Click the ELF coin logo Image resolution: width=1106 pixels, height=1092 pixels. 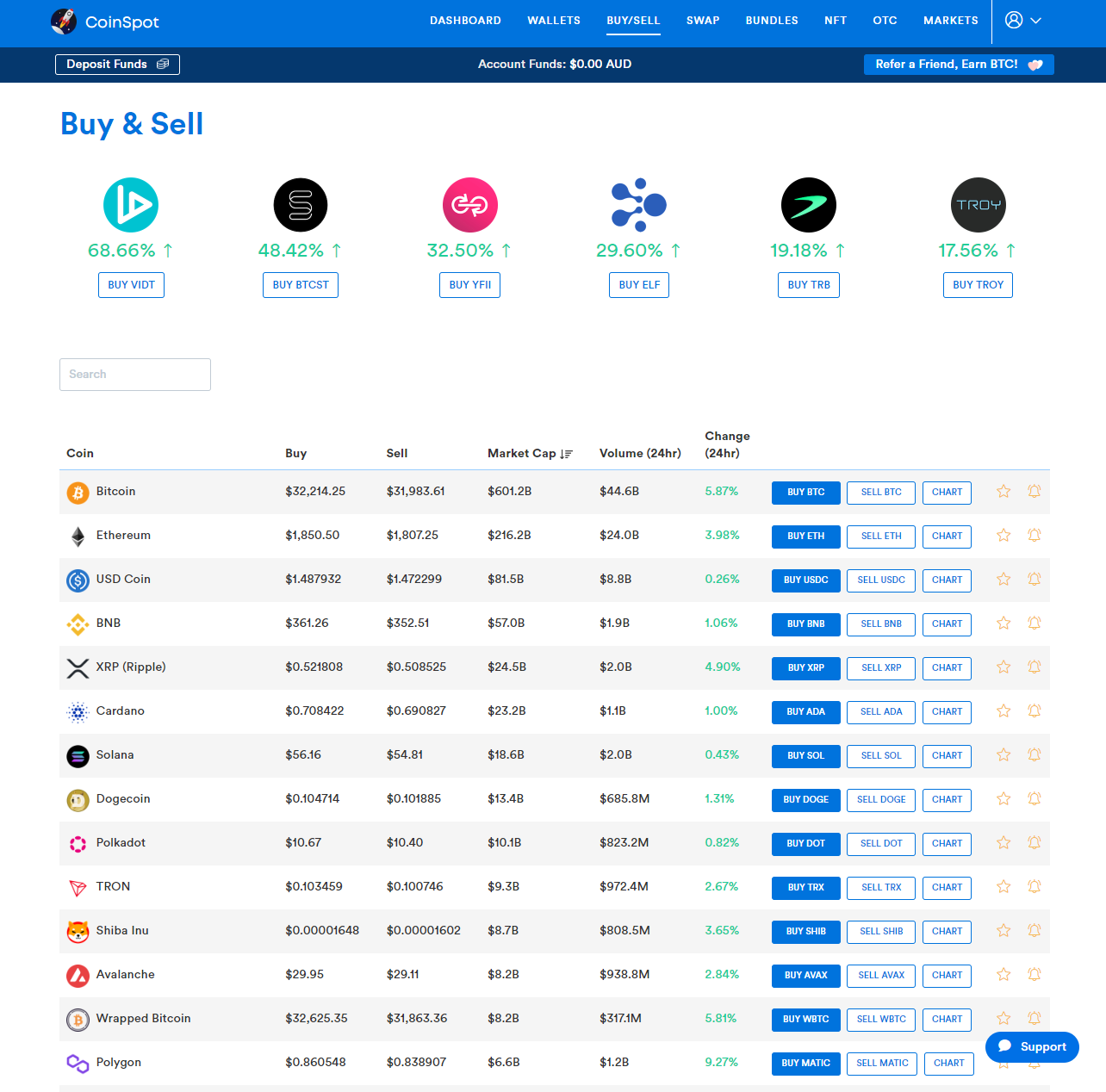point(639,205)
